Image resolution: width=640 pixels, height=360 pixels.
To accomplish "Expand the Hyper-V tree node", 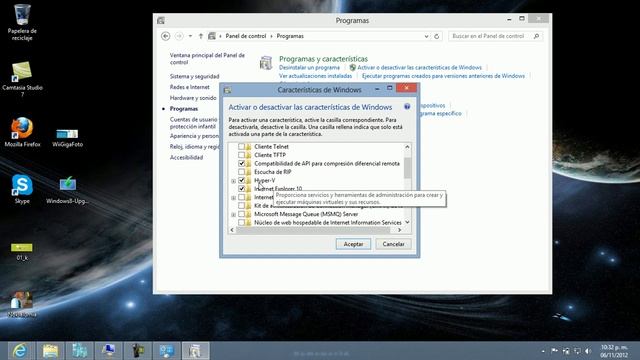I will (233, 181).
